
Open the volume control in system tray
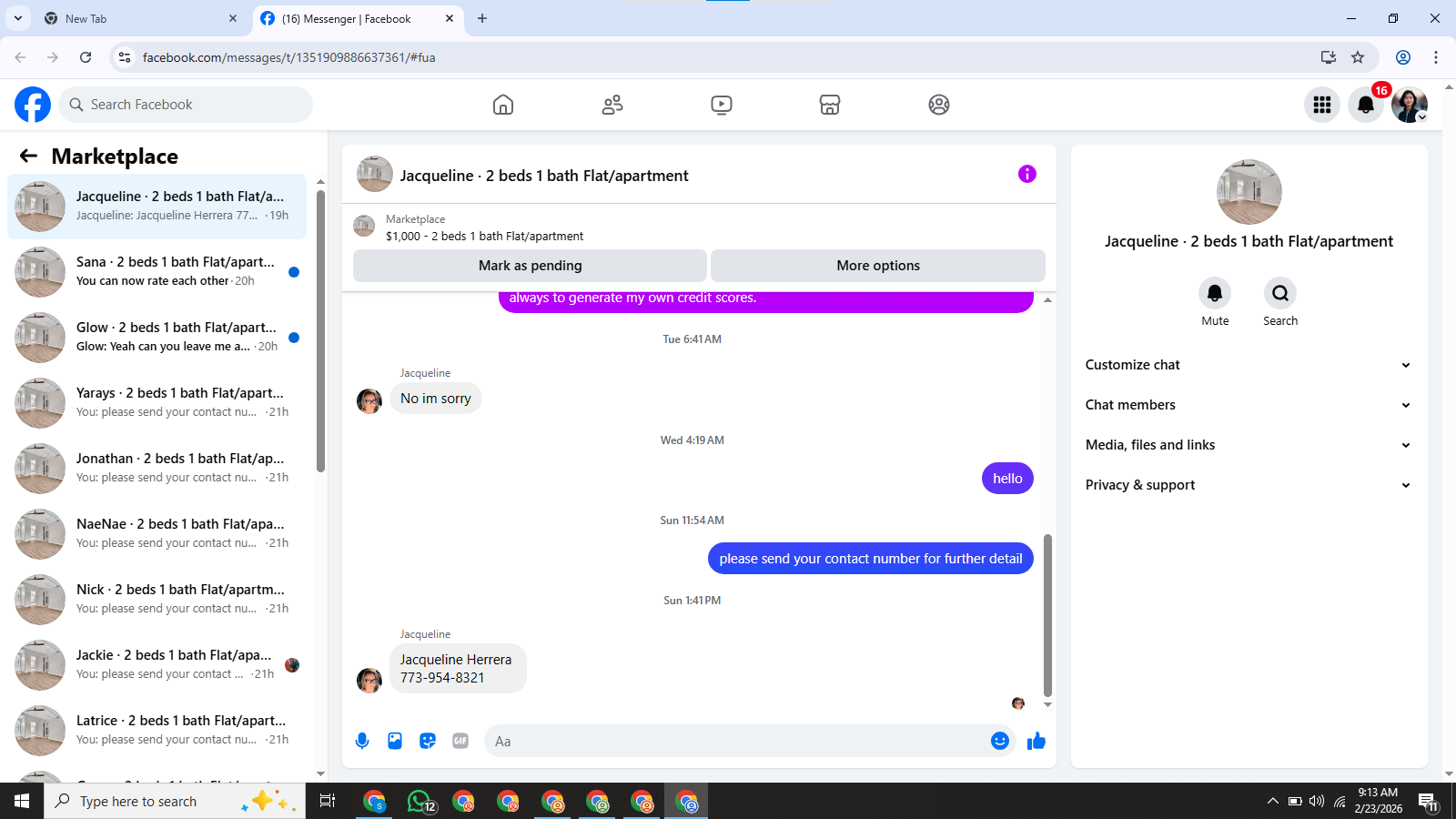1317,802
